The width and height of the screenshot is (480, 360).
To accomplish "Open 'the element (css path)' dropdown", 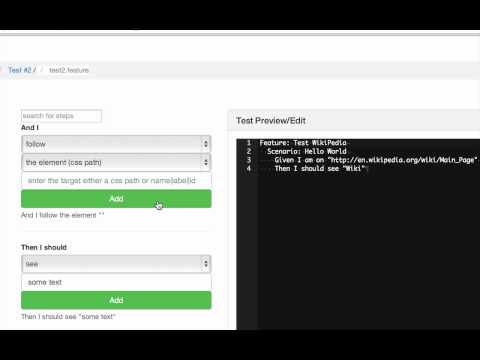I will pos(116,162).
